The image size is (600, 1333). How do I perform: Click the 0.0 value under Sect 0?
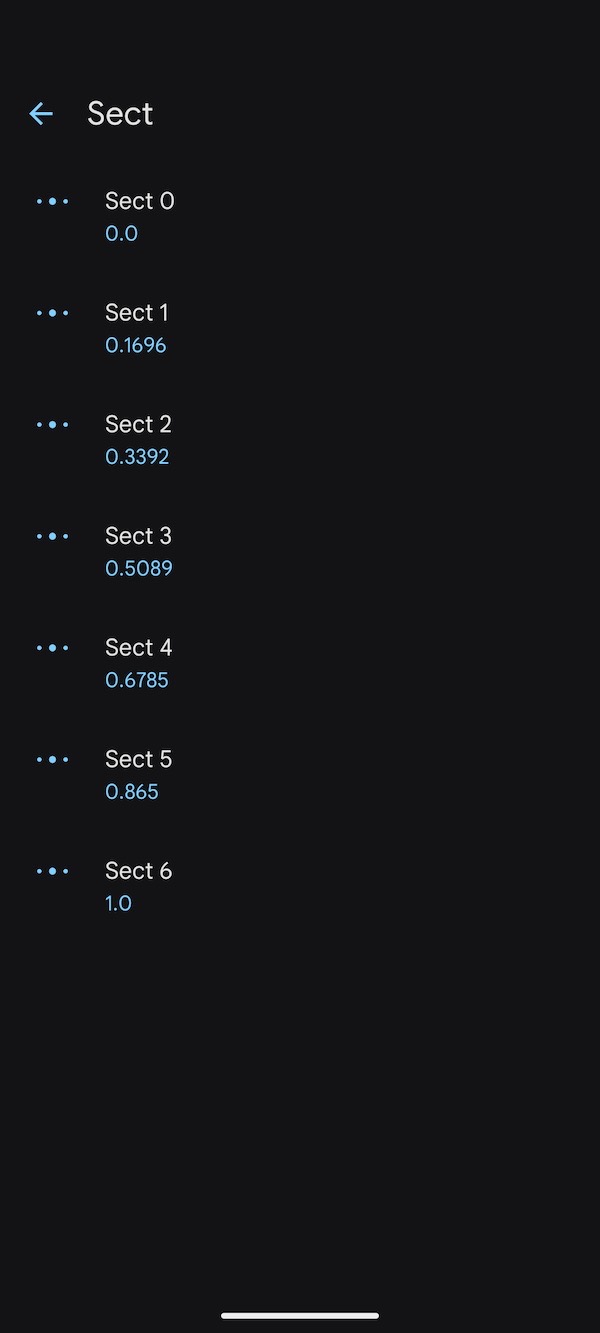tap(121, 233)
